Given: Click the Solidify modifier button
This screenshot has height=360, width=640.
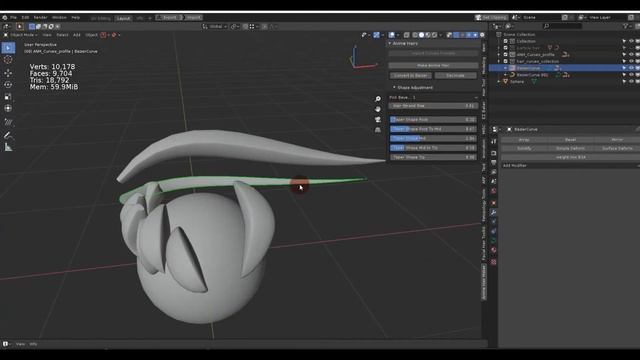Looking at the screenshot, I should pyautogui.click(x=524, y=148).
